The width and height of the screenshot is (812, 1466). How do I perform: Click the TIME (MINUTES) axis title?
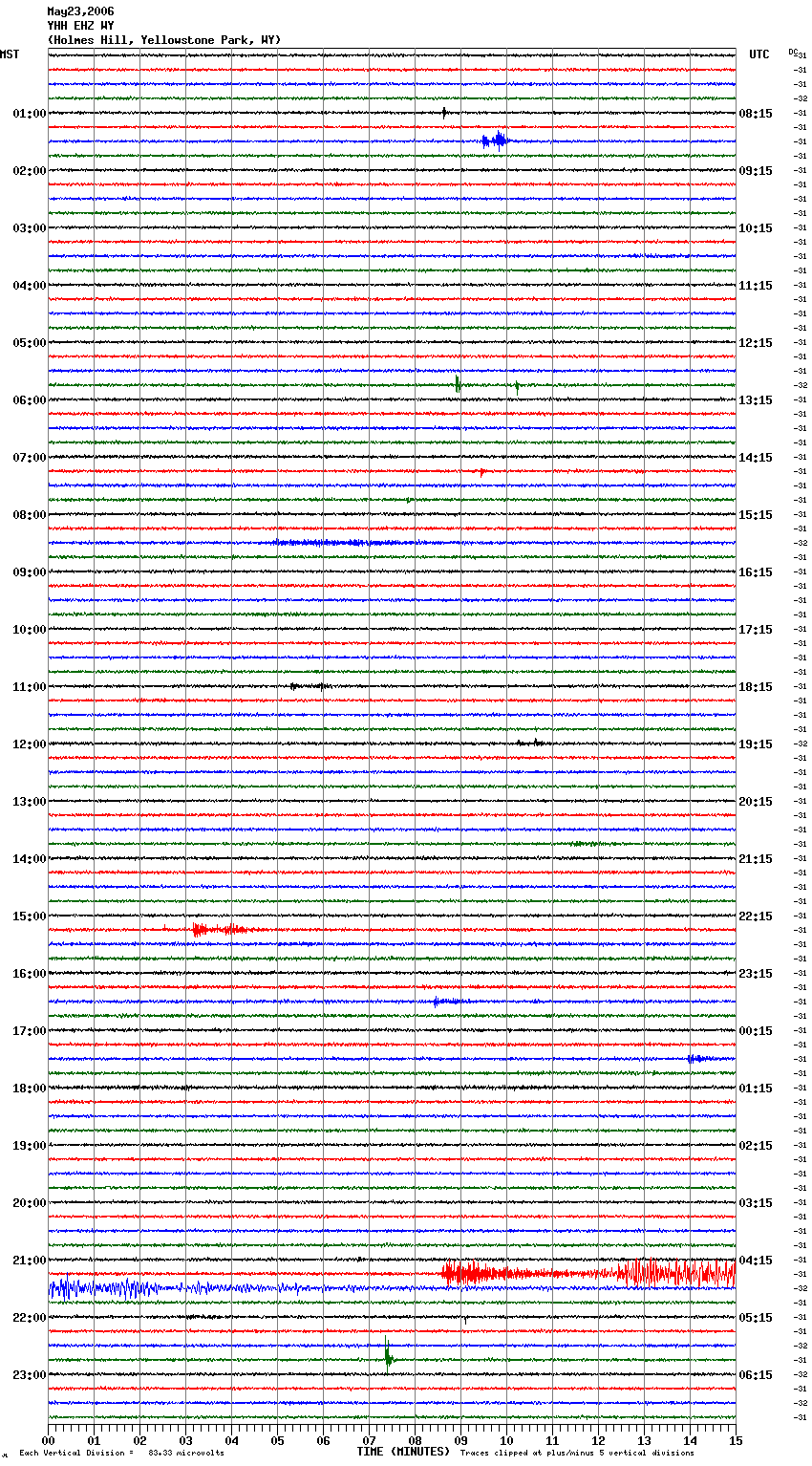tap(403, 1452)
